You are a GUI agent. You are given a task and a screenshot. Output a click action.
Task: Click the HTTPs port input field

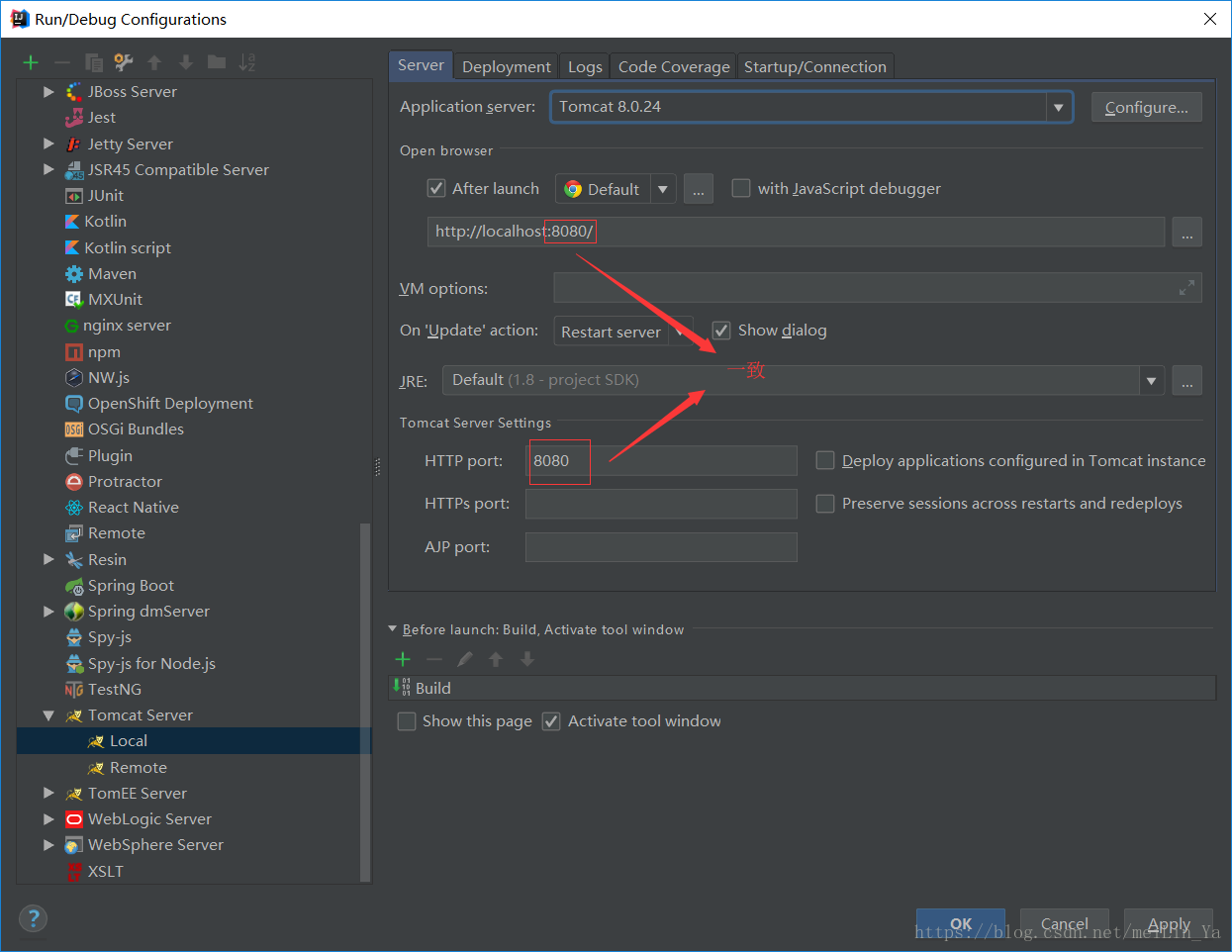[x=661, y=504]
